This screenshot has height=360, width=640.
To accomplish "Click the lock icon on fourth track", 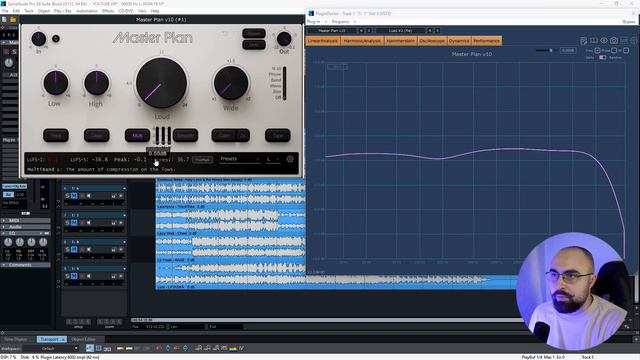I will coord(114,276).
